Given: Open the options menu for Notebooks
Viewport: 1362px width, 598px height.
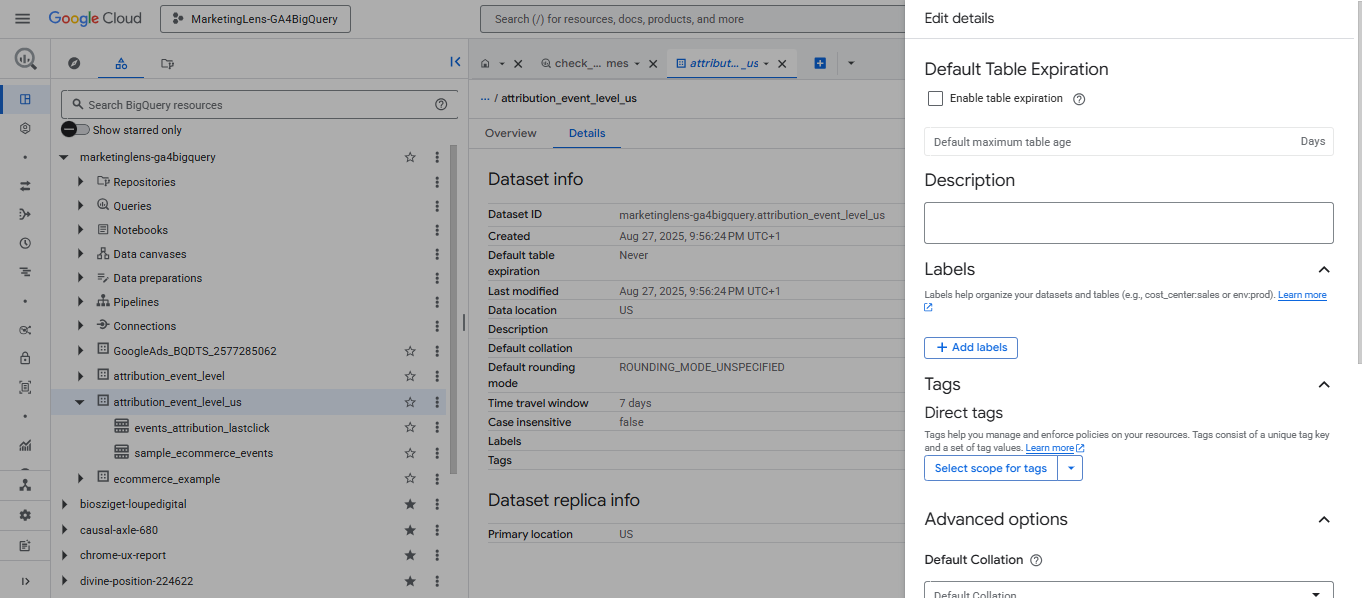Looking at the screenshot, I should [x=437, y=229].
